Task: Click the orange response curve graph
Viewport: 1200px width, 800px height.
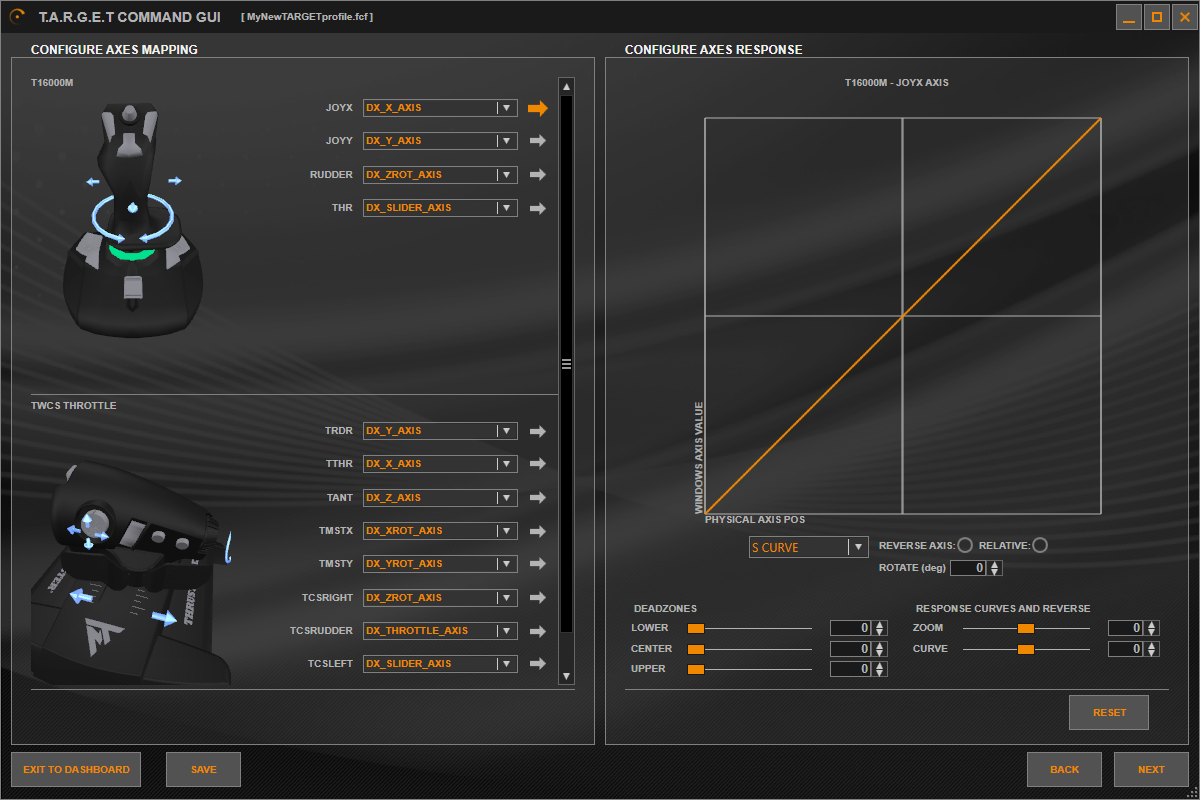Action: 903,316
